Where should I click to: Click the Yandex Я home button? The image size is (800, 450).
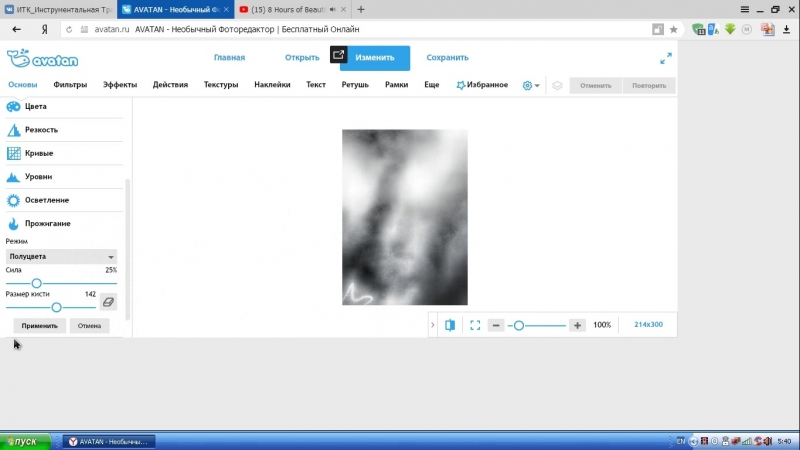point(44,30)
